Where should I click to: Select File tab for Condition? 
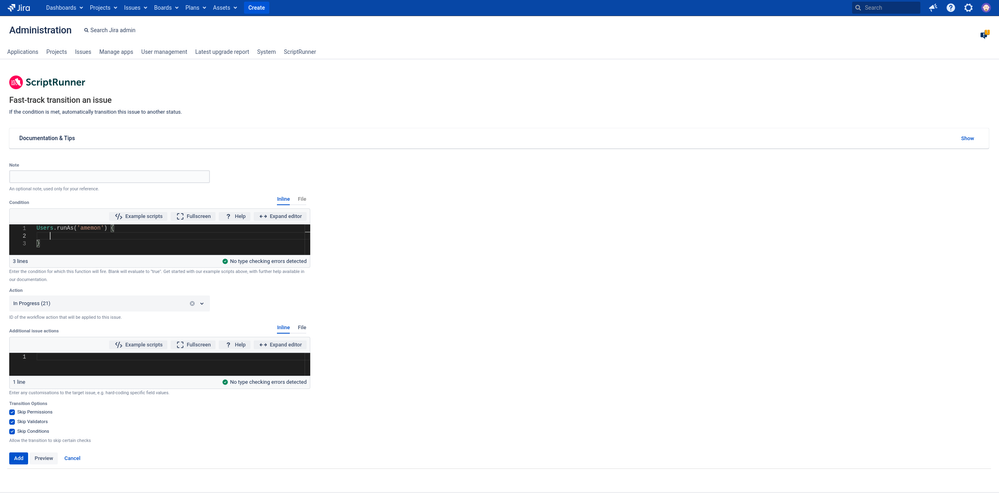[x=302, y=199]
